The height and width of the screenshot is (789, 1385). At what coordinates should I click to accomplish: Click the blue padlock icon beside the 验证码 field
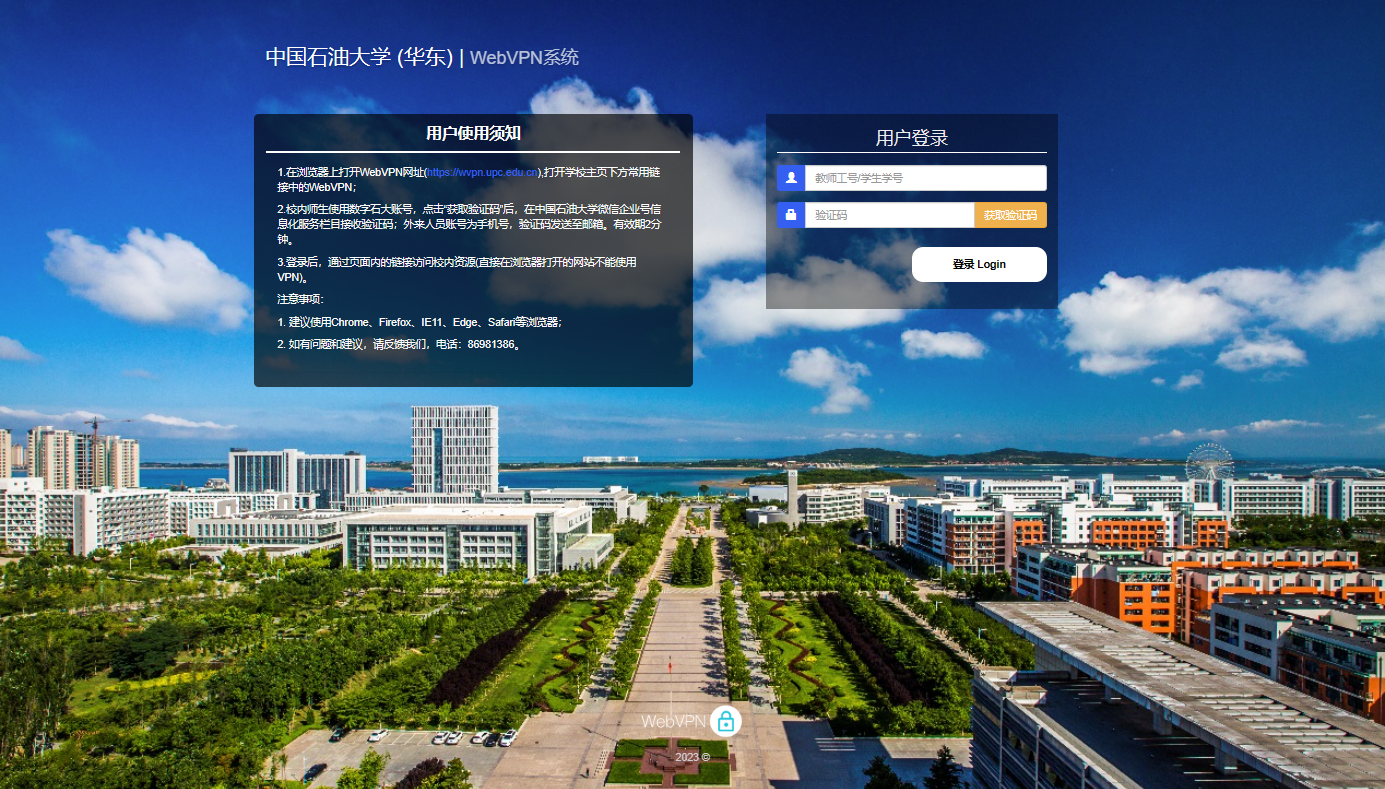pyautogui.click(x=791, y=215)
